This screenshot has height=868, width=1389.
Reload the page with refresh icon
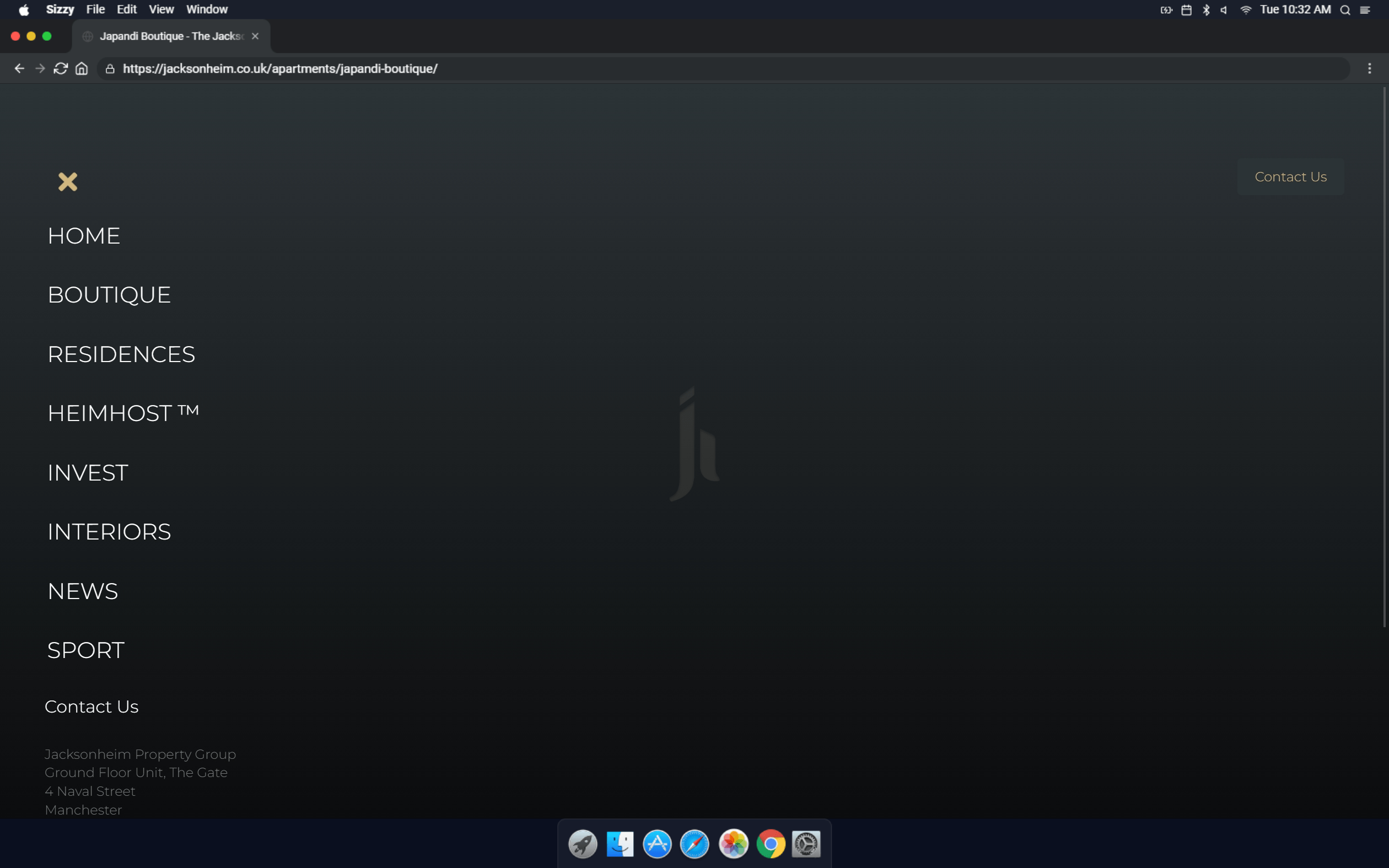(61, 69)
